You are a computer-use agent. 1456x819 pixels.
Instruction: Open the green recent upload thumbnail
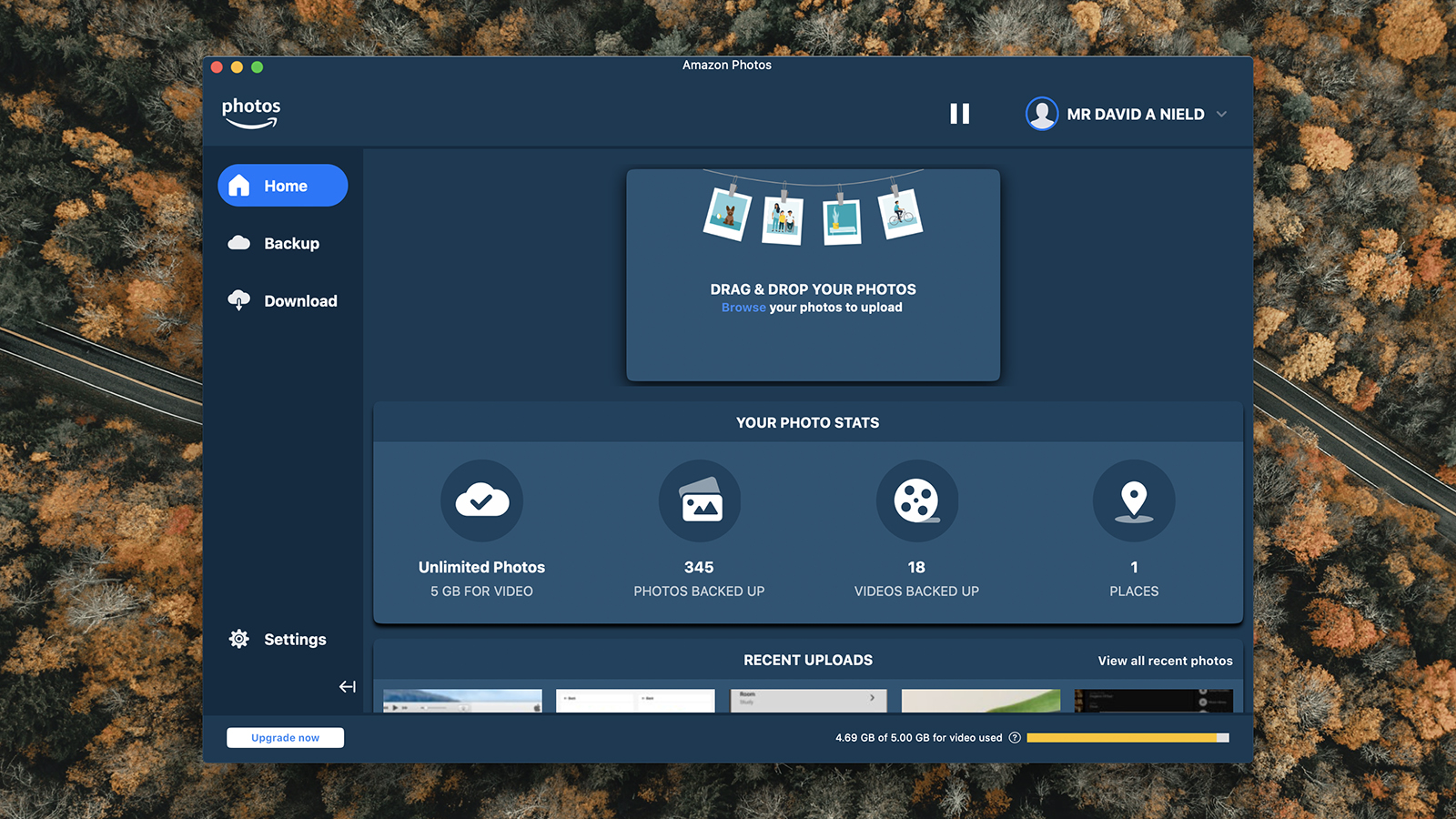(x=981, y=701)
